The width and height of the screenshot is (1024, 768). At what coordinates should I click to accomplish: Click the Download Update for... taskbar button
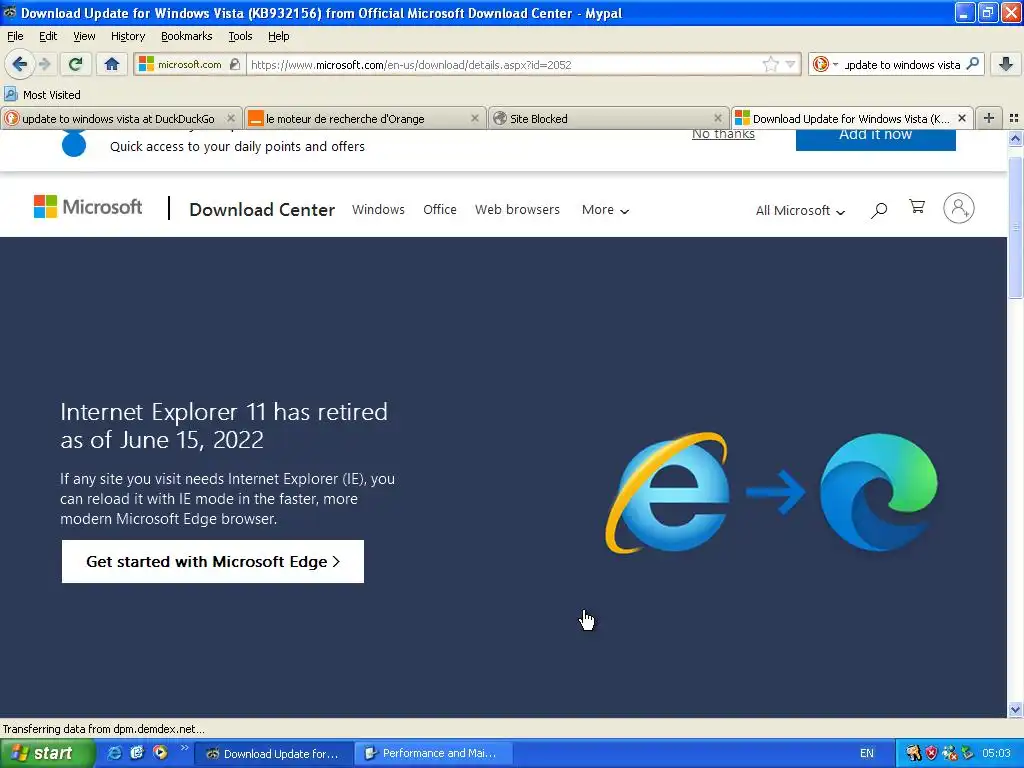(x=276, y=753)
